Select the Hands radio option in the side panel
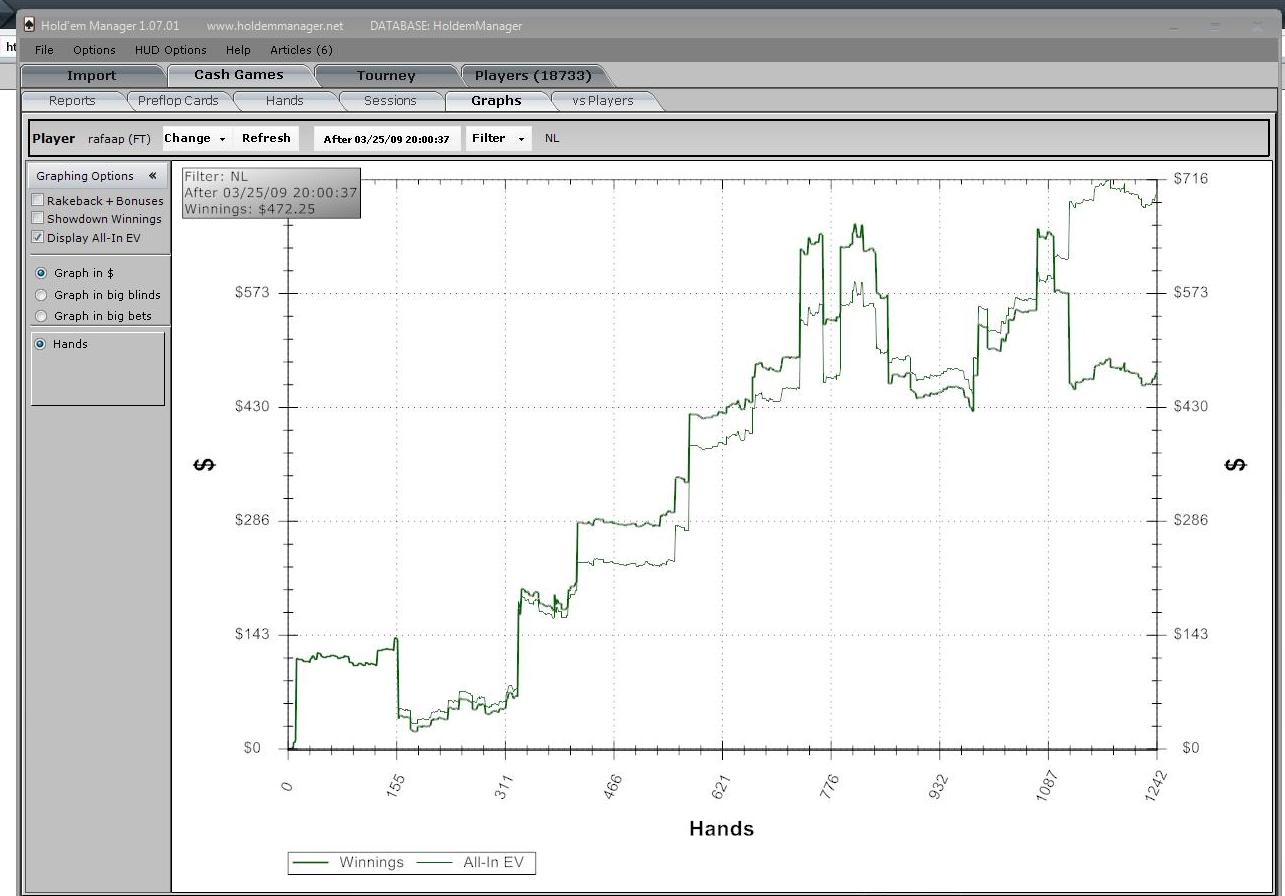 pos(41,344)
